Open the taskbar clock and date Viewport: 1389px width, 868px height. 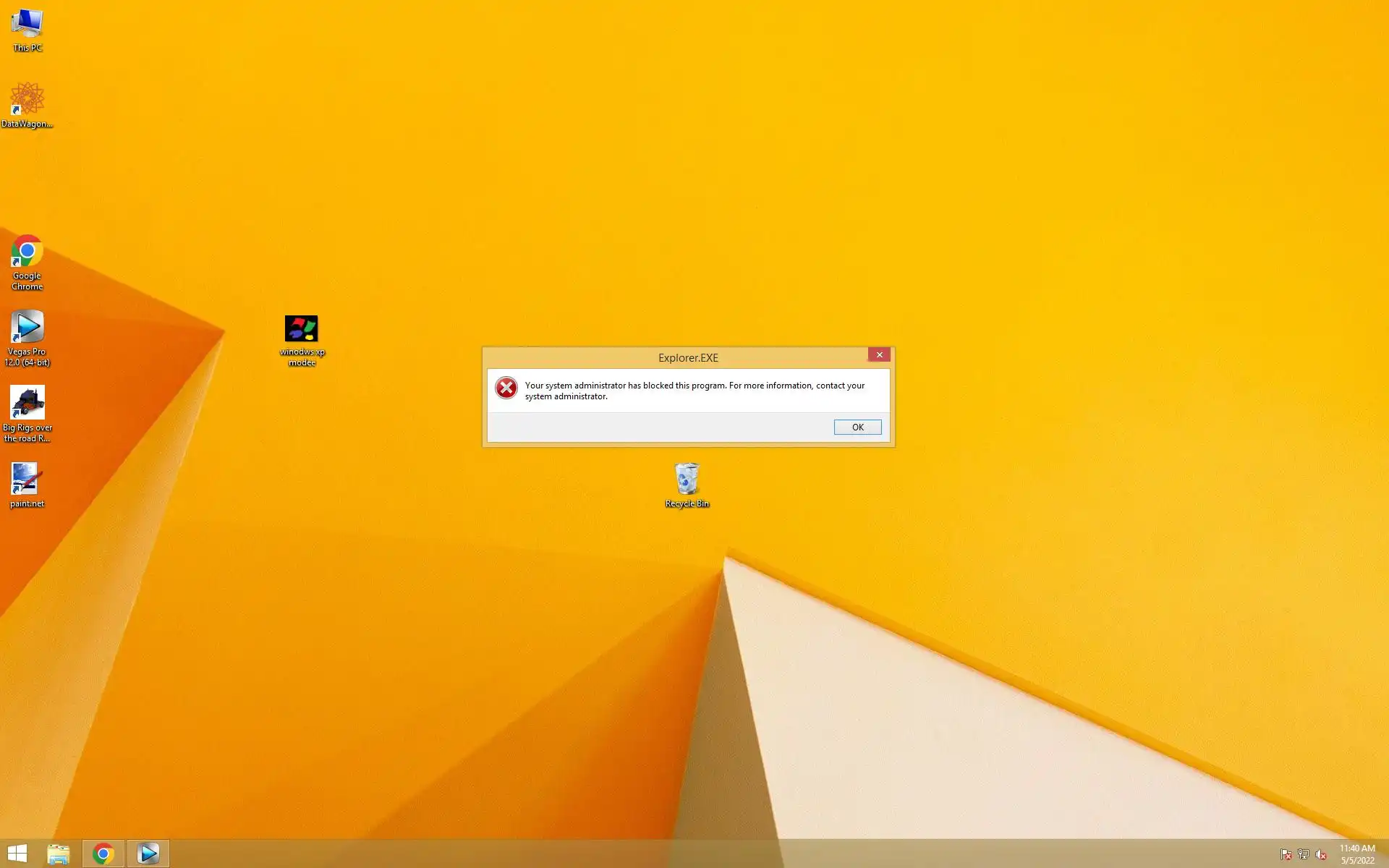(x=1357, y=854)
